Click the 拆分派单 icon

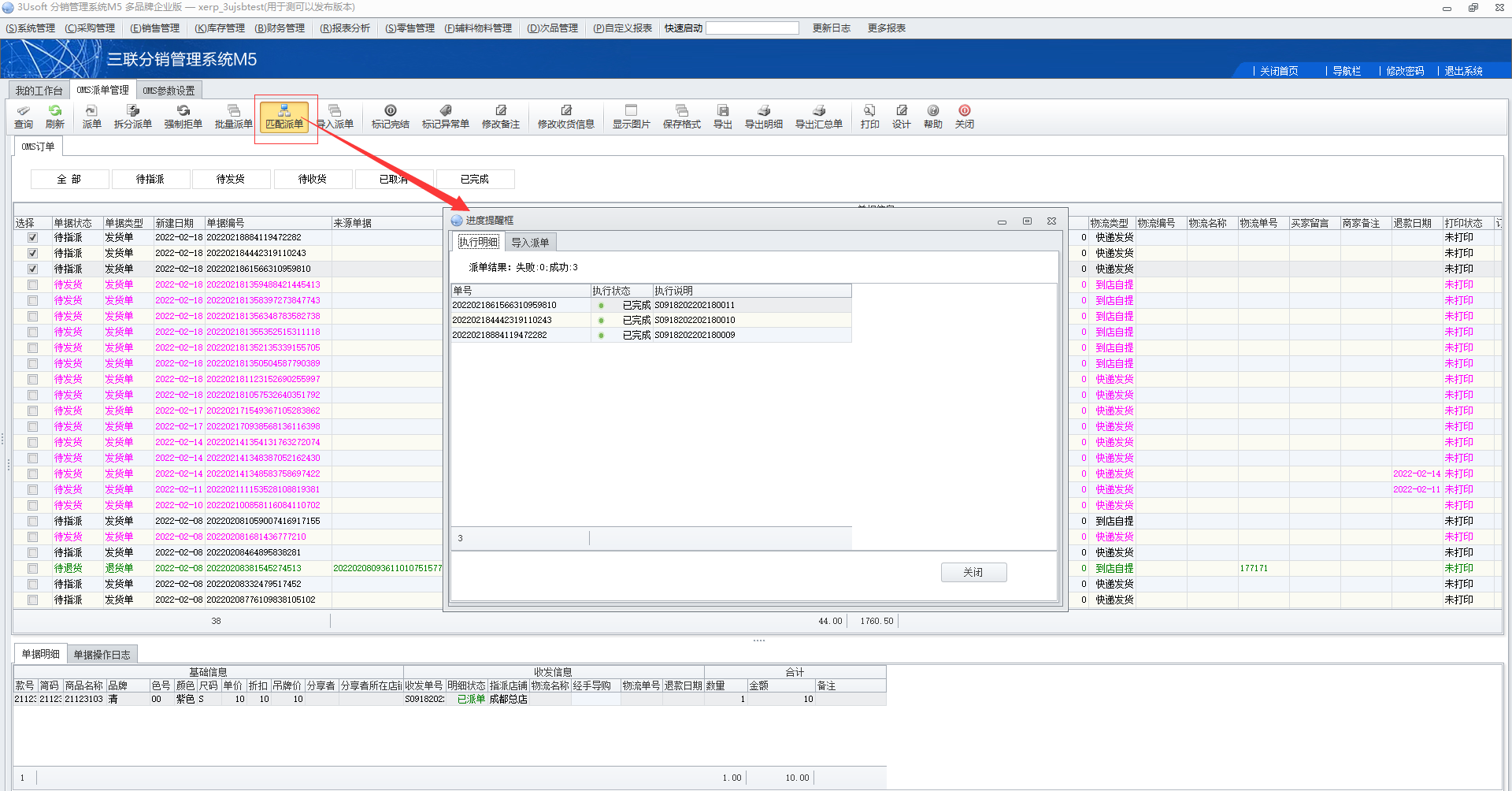[133, 117]
